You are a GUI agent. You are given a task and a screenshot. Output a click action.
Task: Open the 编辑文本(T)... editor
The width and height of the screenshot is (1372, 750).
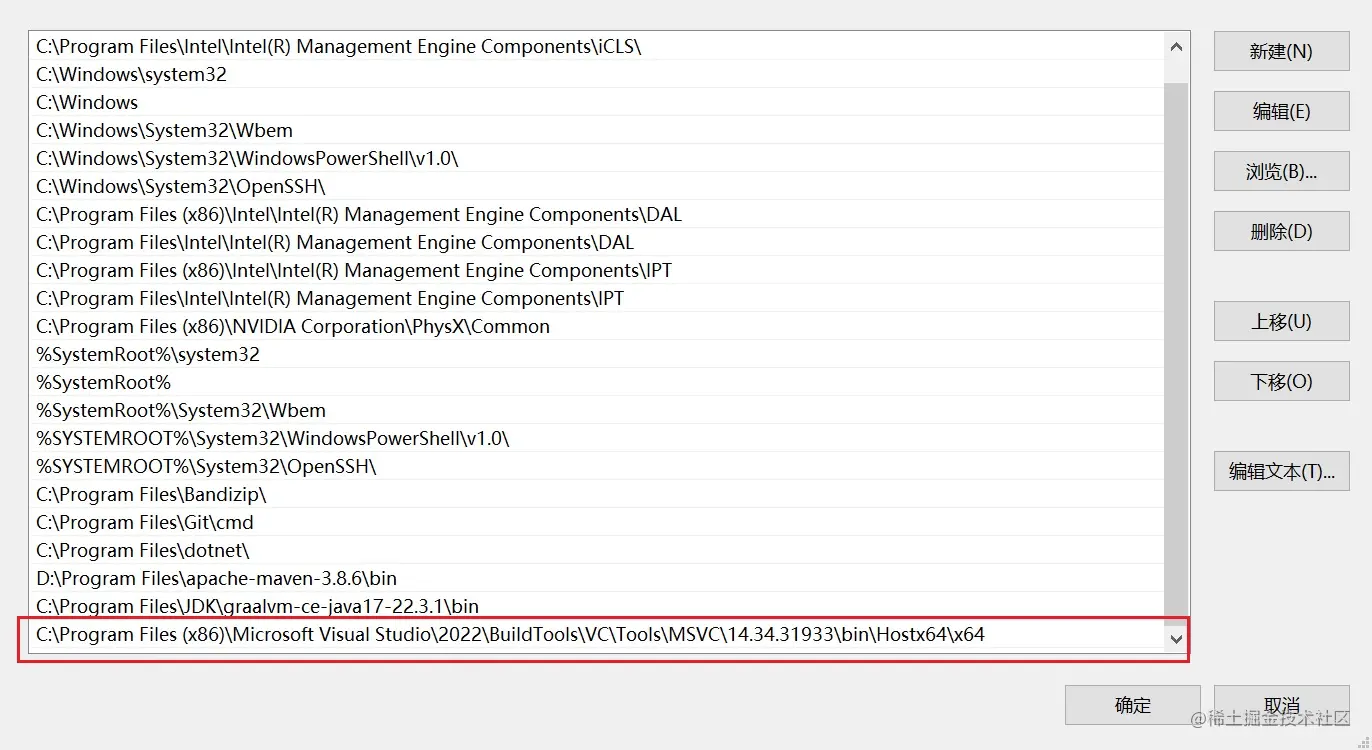pyautogui.click(x=1281, y=471)
